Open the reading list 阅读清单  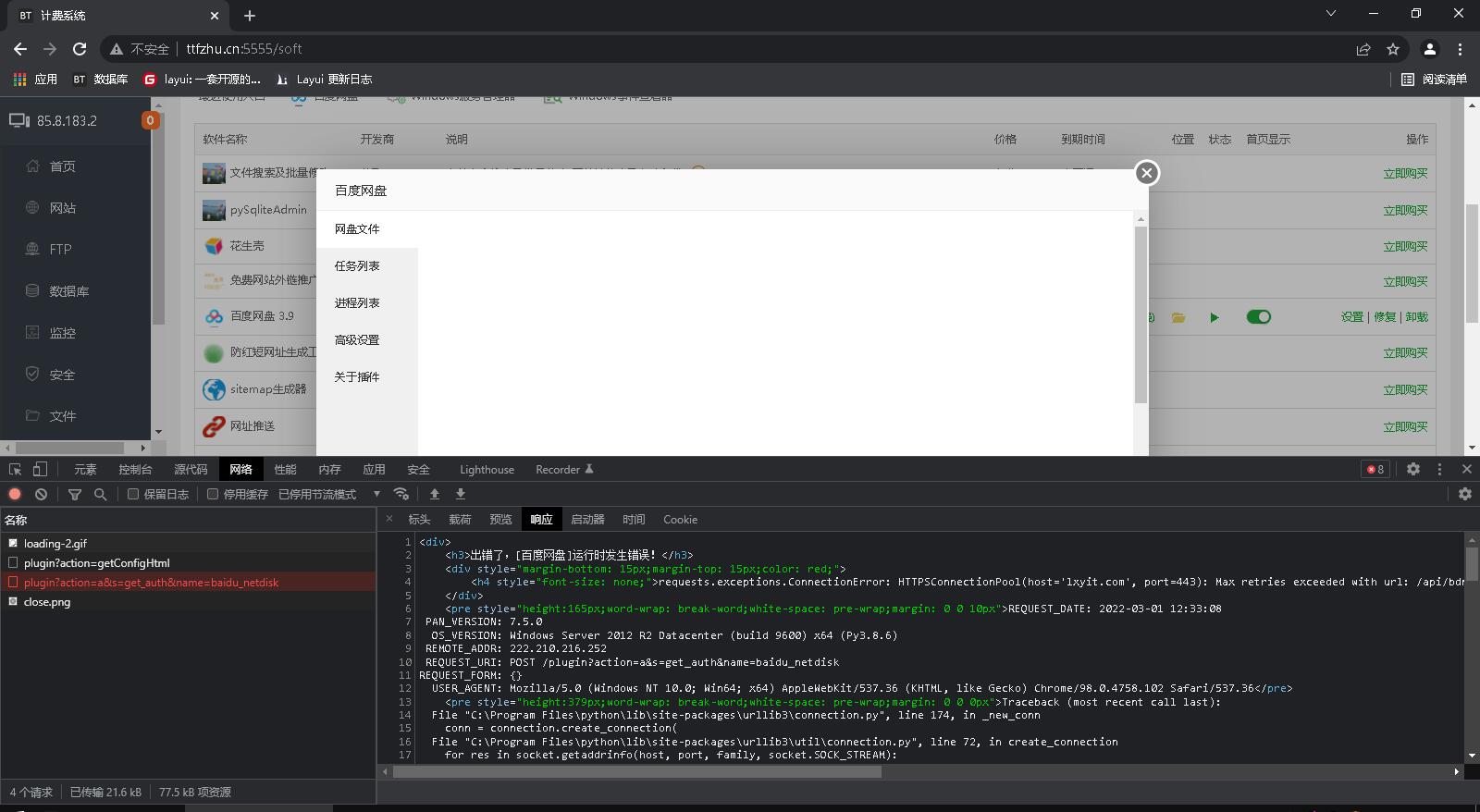1434,80
